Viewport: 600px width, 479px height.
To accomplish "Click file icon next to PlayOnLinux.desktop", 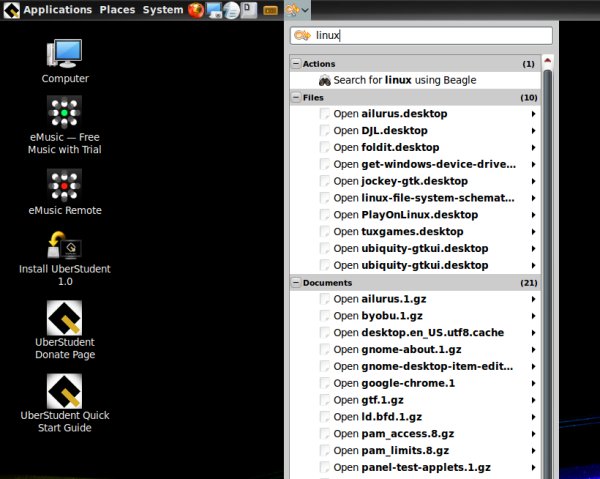I will click(x=324, y=215).
